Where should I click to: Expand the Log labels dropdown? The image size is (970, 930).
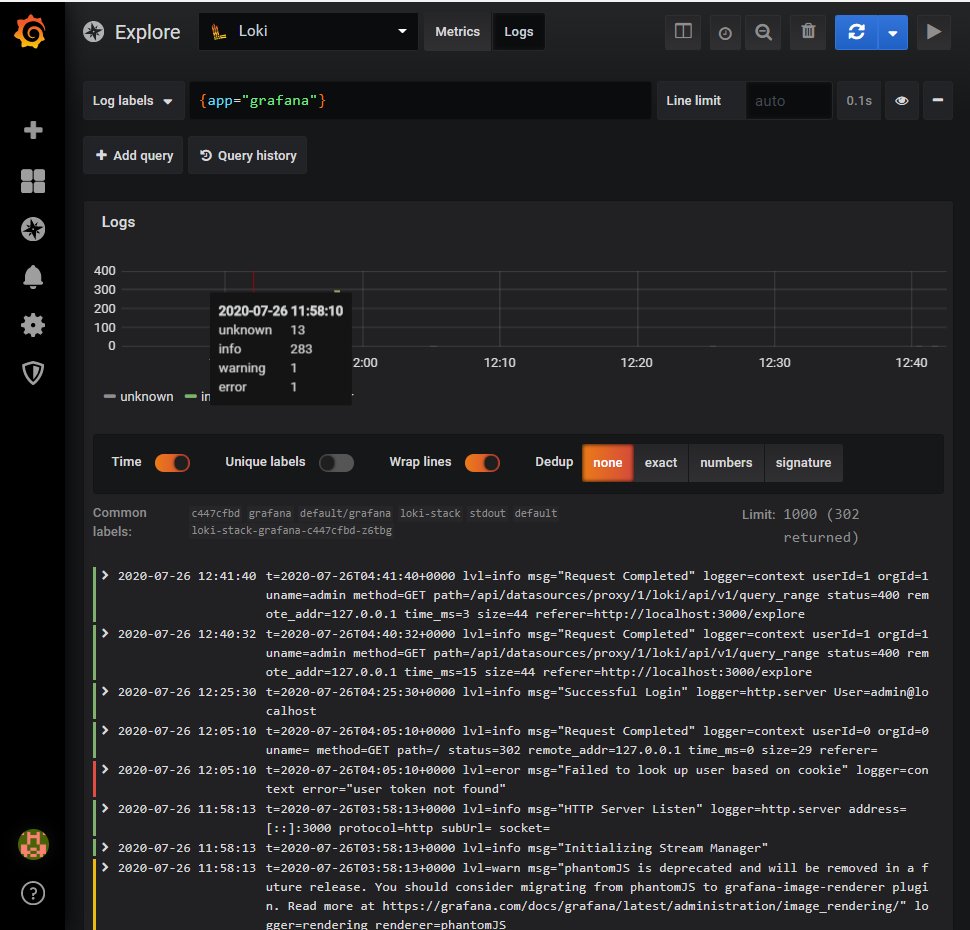click(x=133, y=101)
